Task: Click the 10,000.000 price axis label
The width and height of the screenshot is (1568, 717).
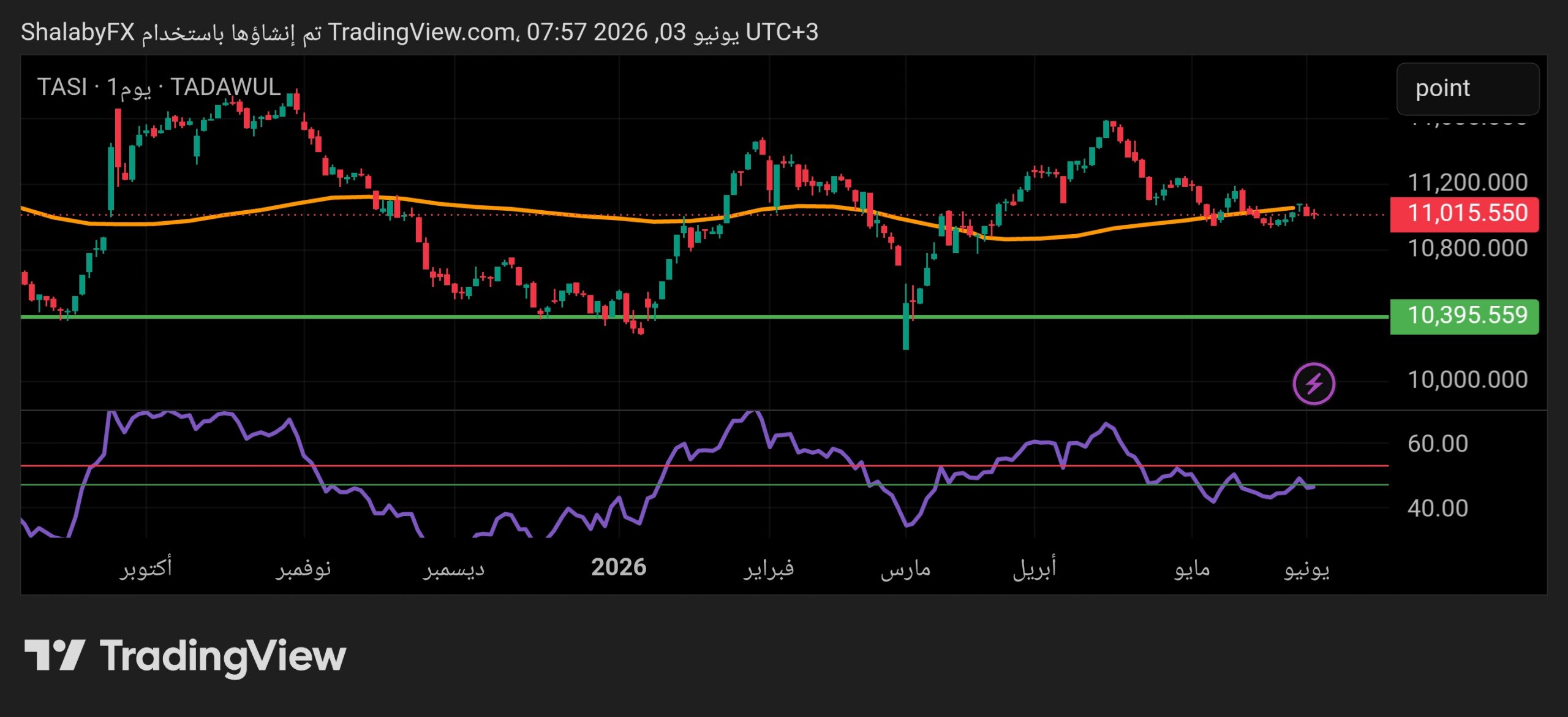Action: 1468,380
